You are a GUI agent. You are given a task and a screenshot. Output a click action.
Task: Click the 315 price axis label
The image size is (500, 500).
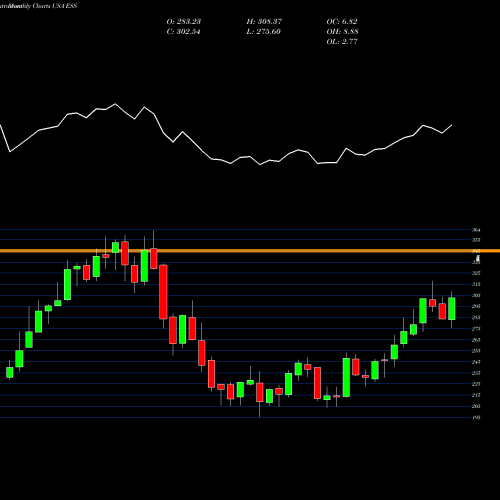coord(476,284)
